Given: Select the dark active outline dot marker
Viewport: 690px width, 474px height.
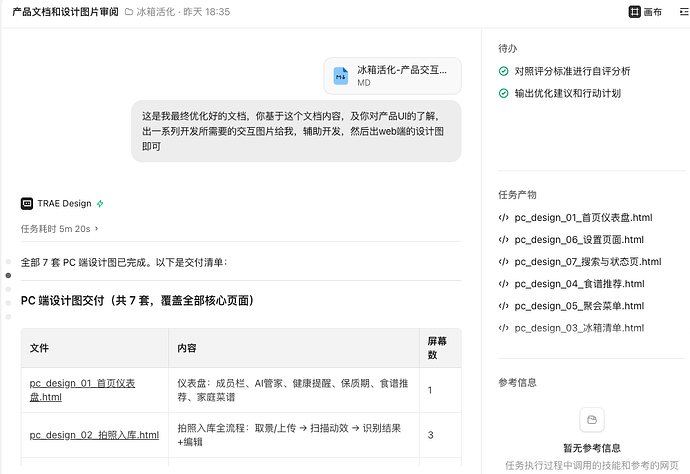Looking at the screenshot, I should pos(8,276).
